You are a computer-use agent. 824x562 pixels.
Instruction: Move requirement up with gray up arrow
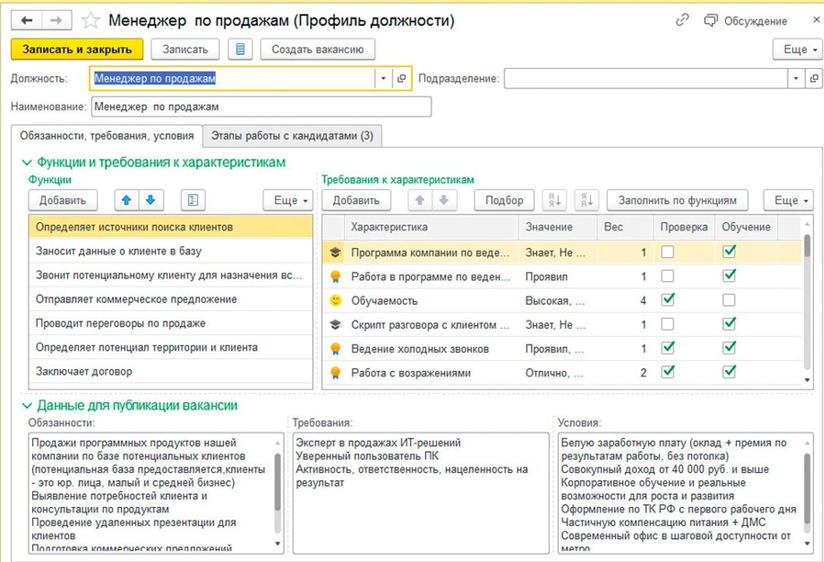[x=420, y=200]
